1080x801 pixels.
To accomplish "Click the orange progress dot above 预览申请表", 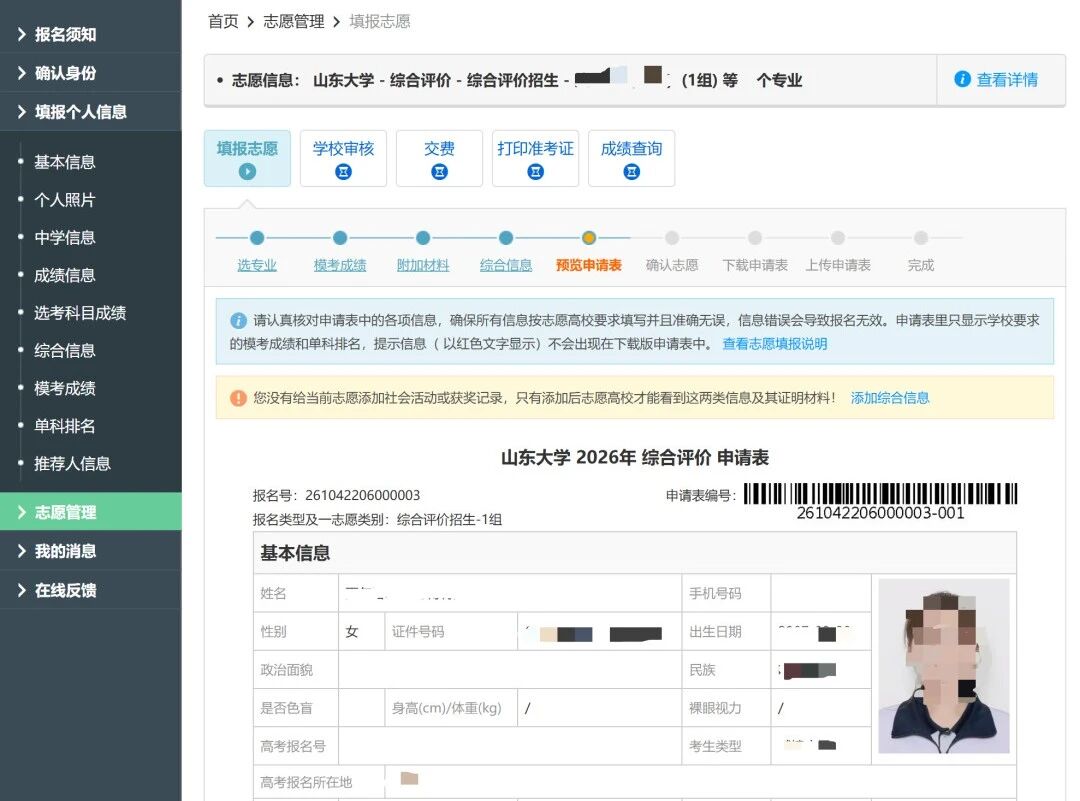I will (589, 238).
